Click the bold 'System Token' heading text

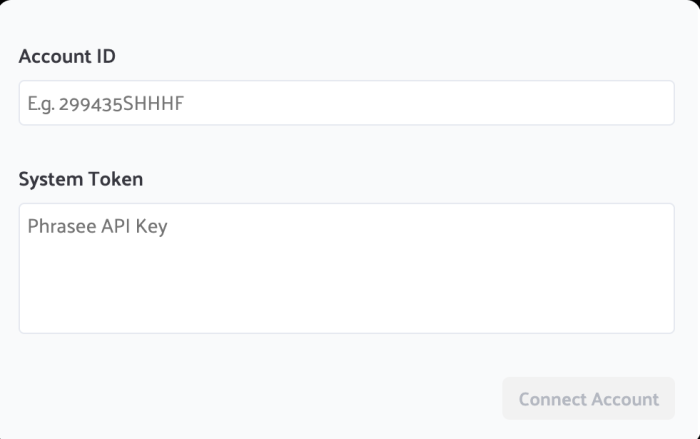coord(81,180)
